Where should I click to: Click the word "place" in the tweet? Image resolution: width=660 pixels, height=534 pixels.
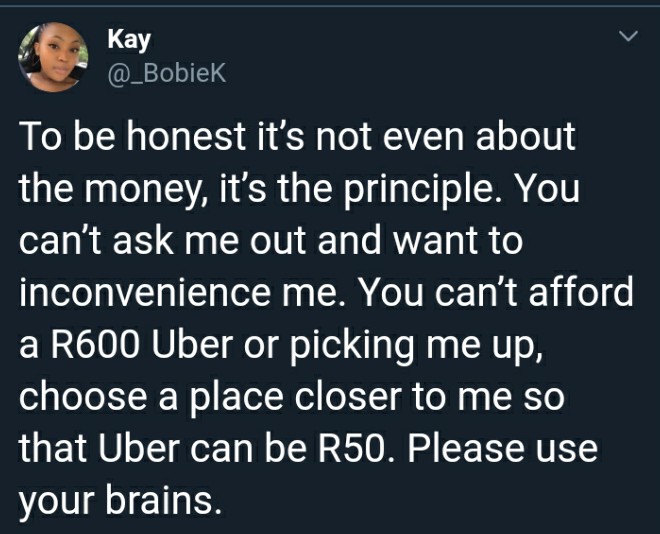237,398
